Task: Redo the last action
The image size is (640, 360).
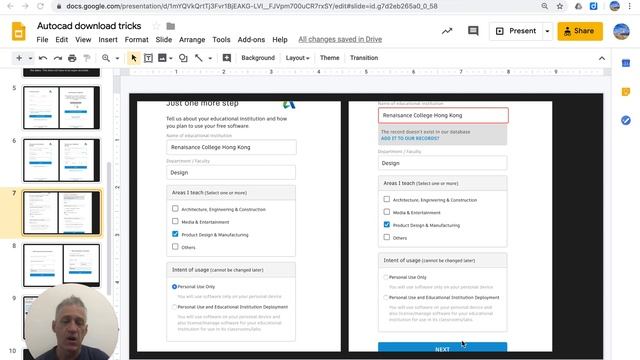Action: pos(58,58)
